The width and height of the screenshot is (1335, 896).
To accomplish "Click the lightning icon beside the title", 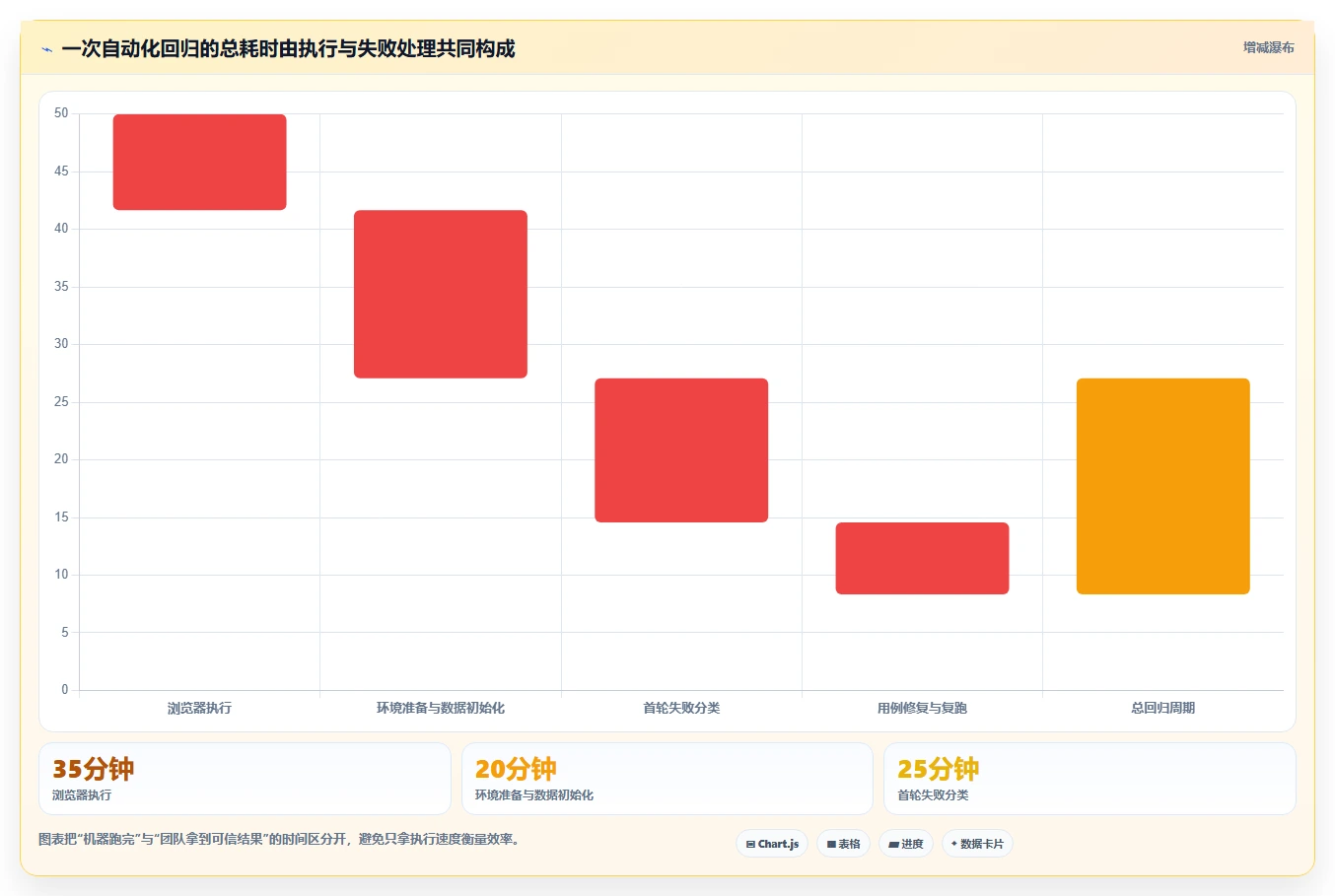I will point(46,49).
